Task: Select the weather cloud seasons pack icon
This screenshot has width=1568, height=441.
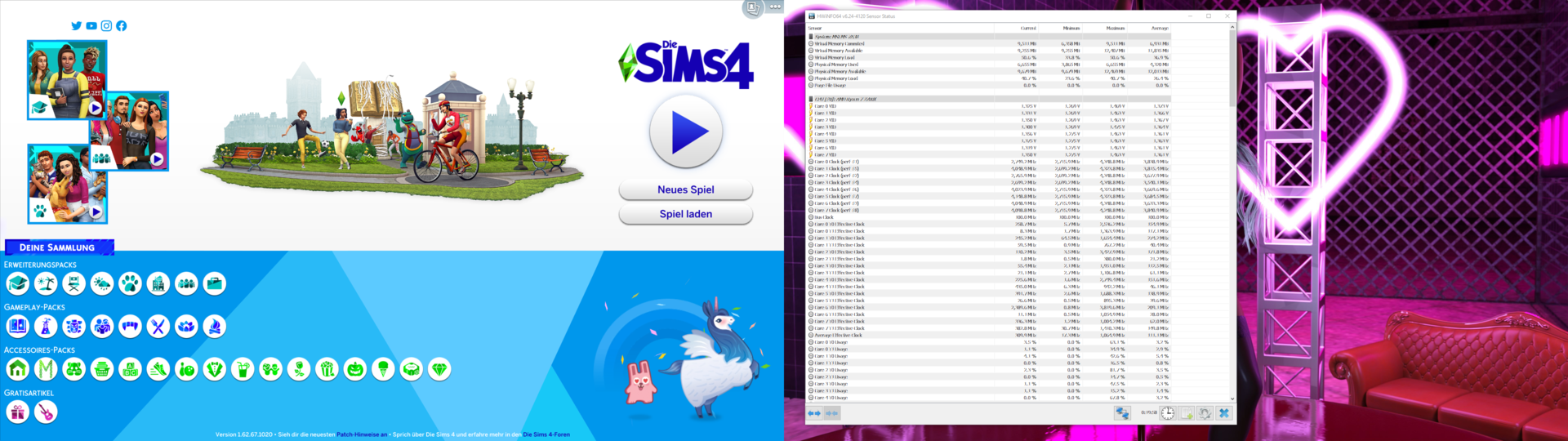Action: pyautogui.click(x=102, y=283)
